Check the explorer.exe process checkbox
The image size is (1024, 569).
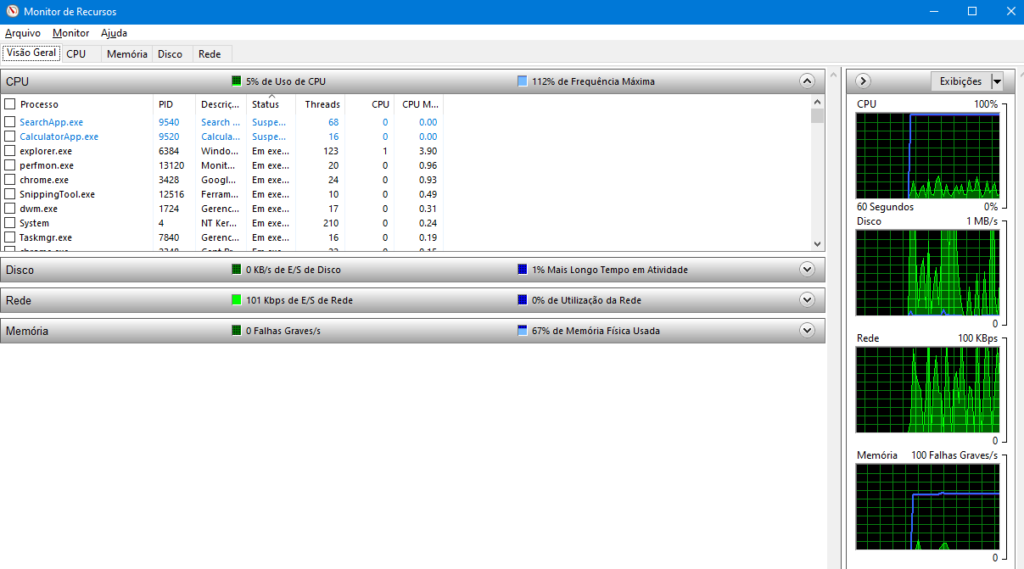click(10, 151)
